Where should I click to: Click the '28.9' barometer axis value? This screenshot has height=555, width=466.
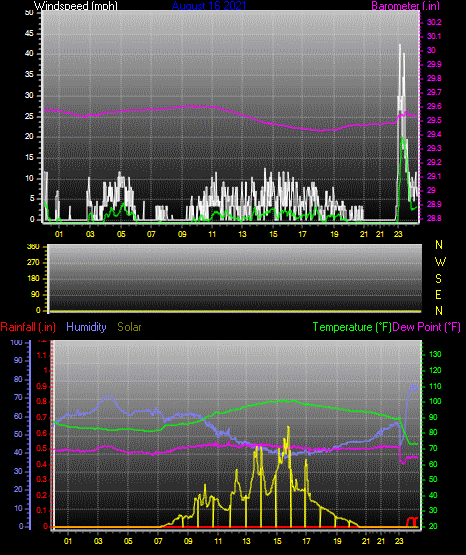pos(434,205)
